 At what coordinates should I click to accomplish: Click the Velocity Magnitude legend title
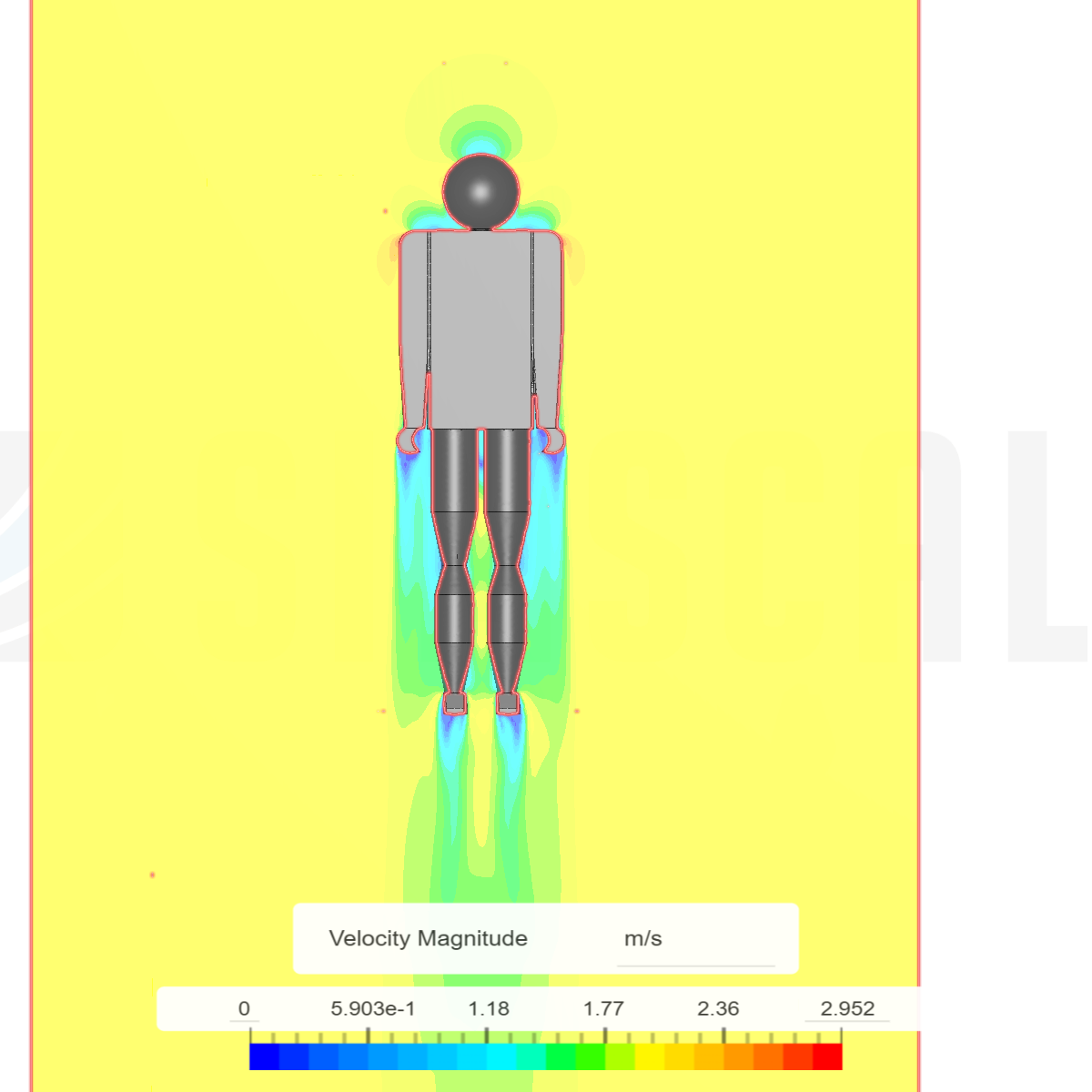click(429, 937)
